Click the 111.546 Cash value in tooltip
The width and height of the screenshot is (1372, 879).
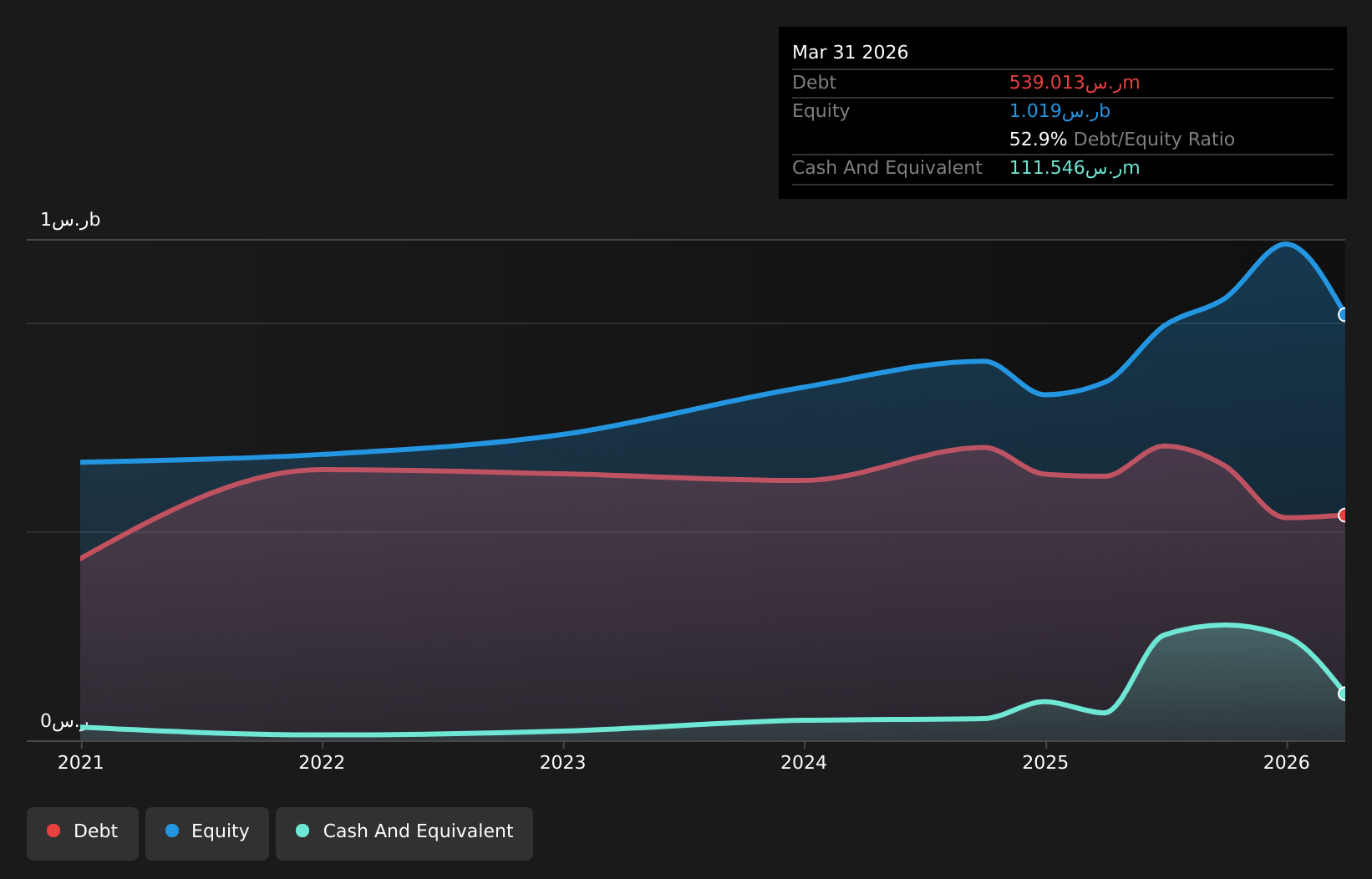point(1075,168)
